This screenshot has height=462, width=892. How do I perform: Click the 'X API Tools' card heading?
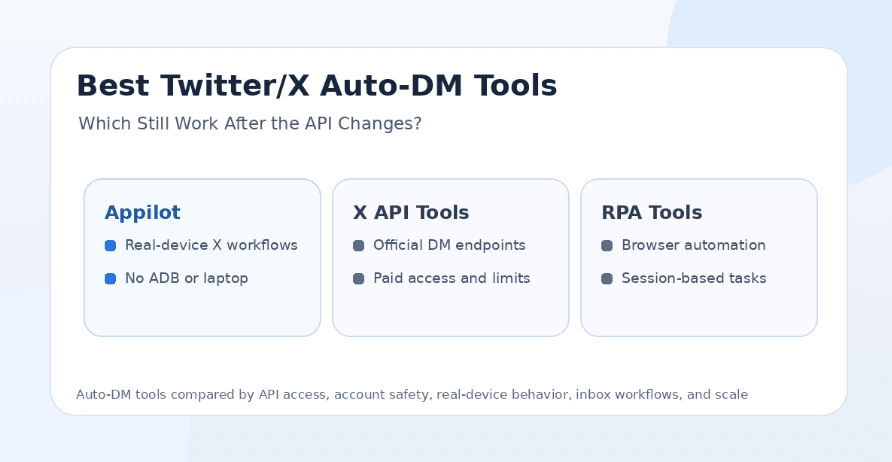pos(411,213)
